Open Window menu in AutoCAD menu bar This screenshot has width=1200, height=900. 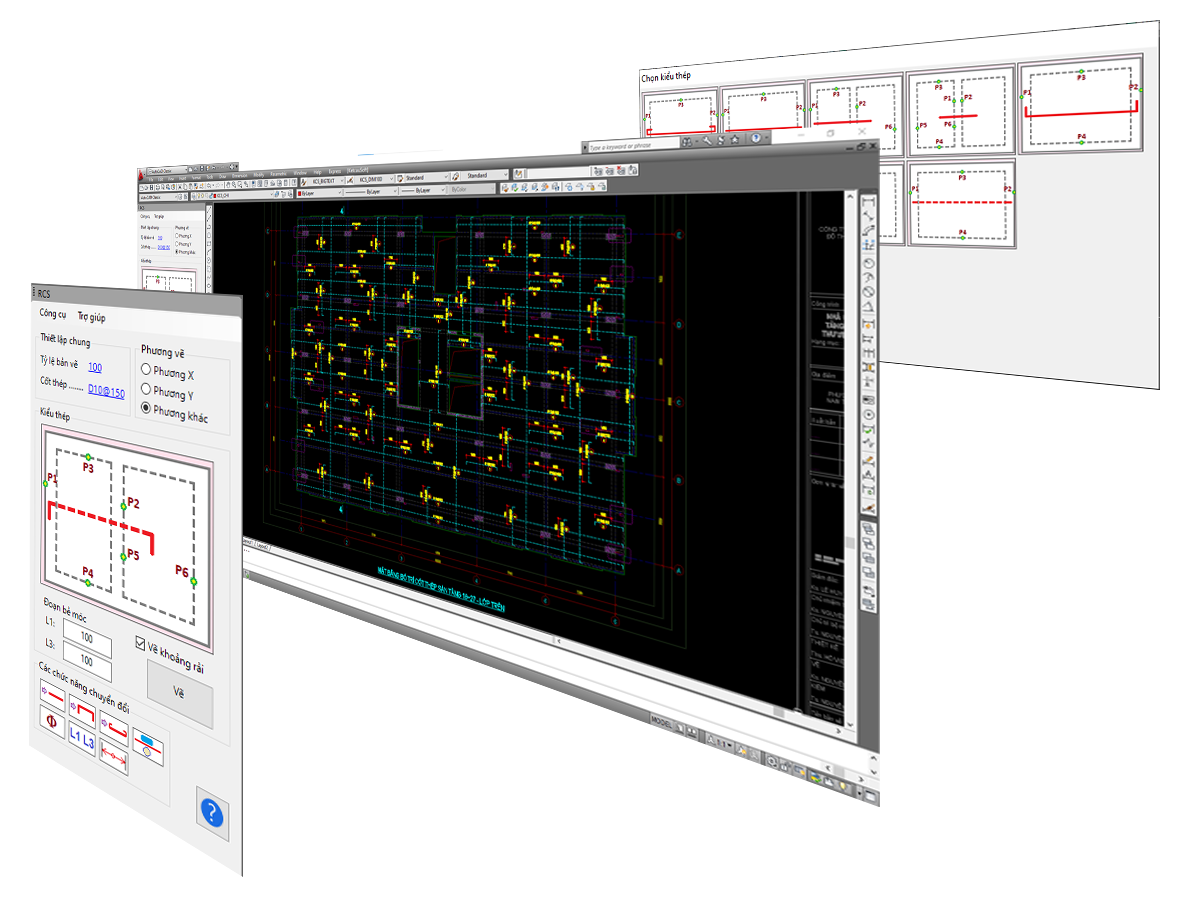[x=300, y=172]
